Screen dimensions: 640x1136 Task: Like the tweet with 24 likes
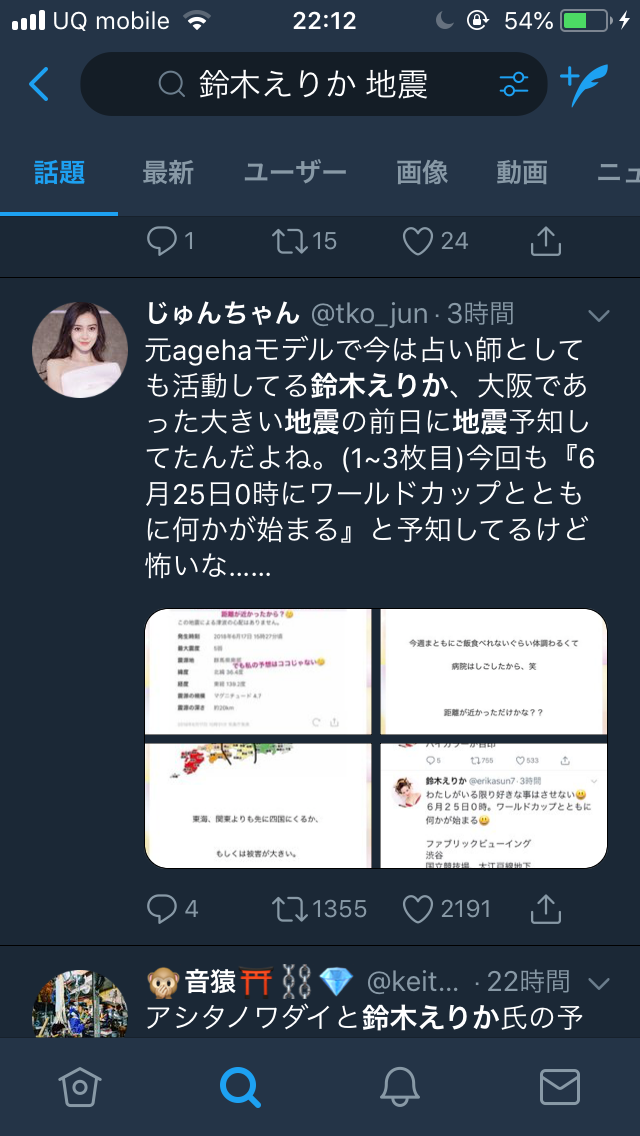pyautogui.click(x=417, y=241)
